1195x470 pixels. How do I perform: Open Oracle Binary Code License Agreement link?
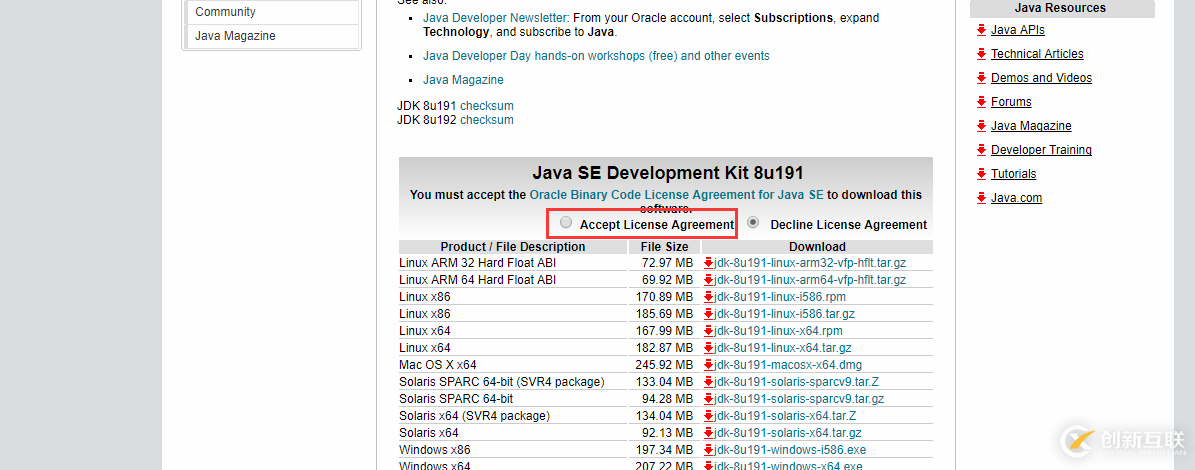click(x=677, y=195)
